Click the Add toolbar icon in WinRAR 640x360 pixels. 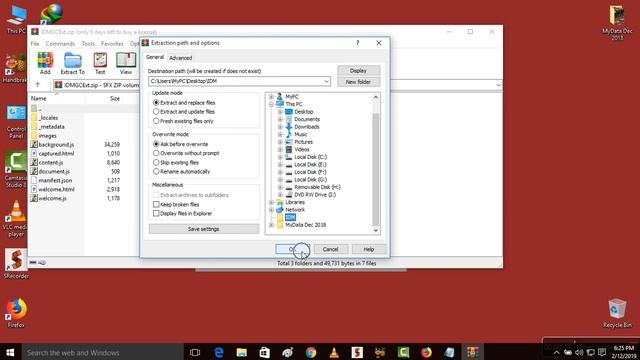[45, 63]
